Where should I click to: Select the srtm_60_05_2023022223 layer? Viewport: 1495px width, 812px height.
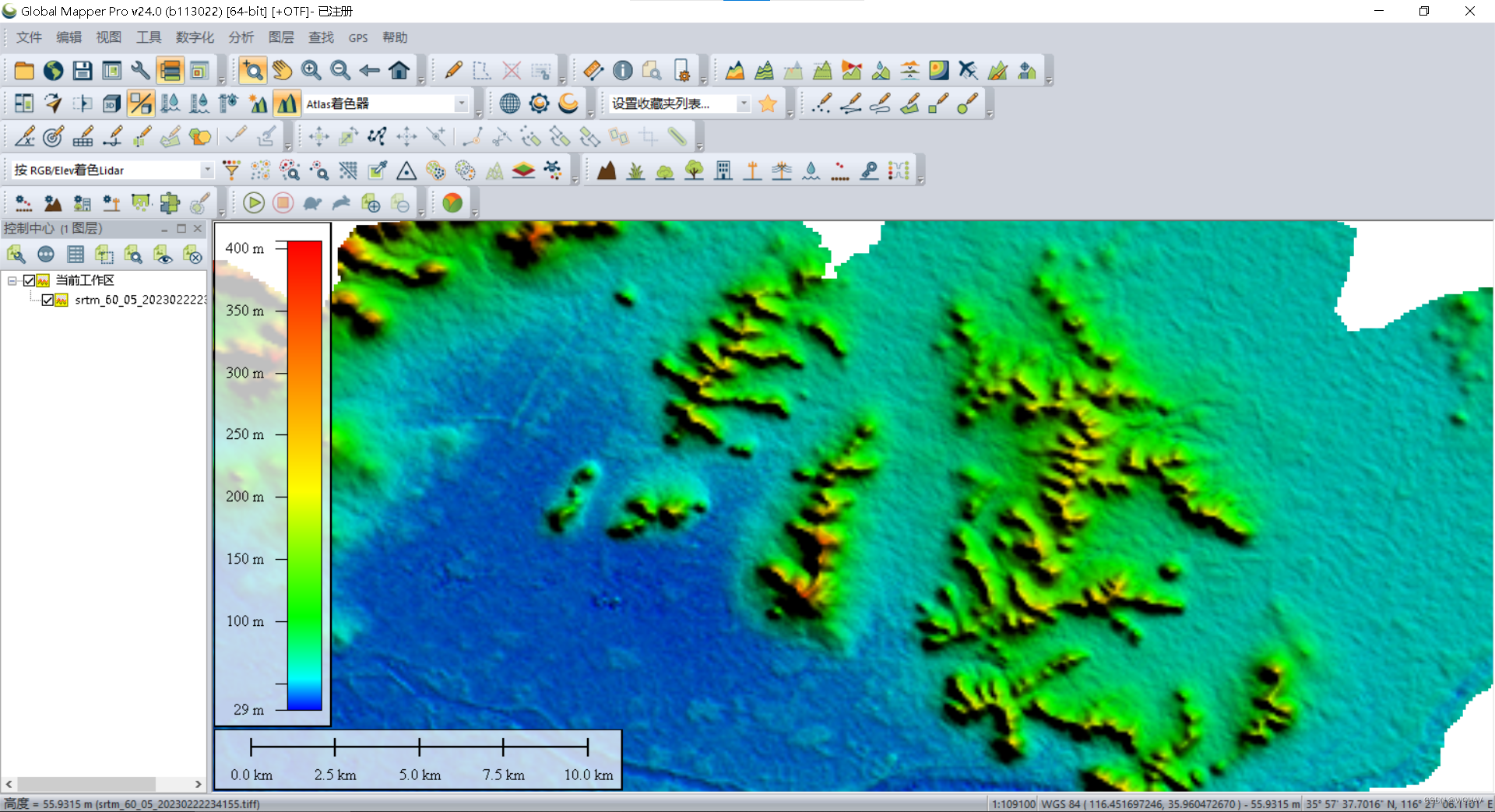(141, 301)
